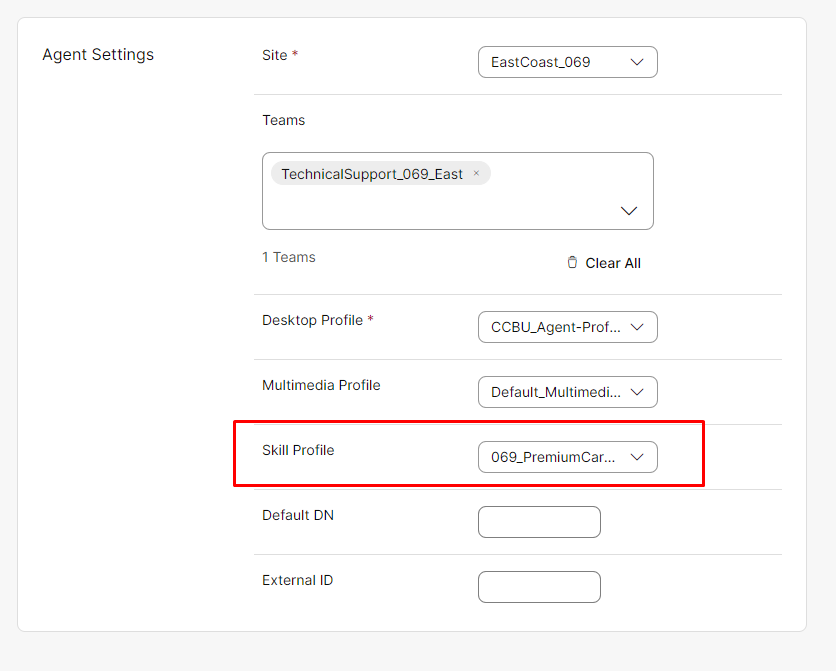Image resolution: width=836 pixels, height=671 pixels.
Task: Open the Skill Profile dropdown
Action: 567,457
